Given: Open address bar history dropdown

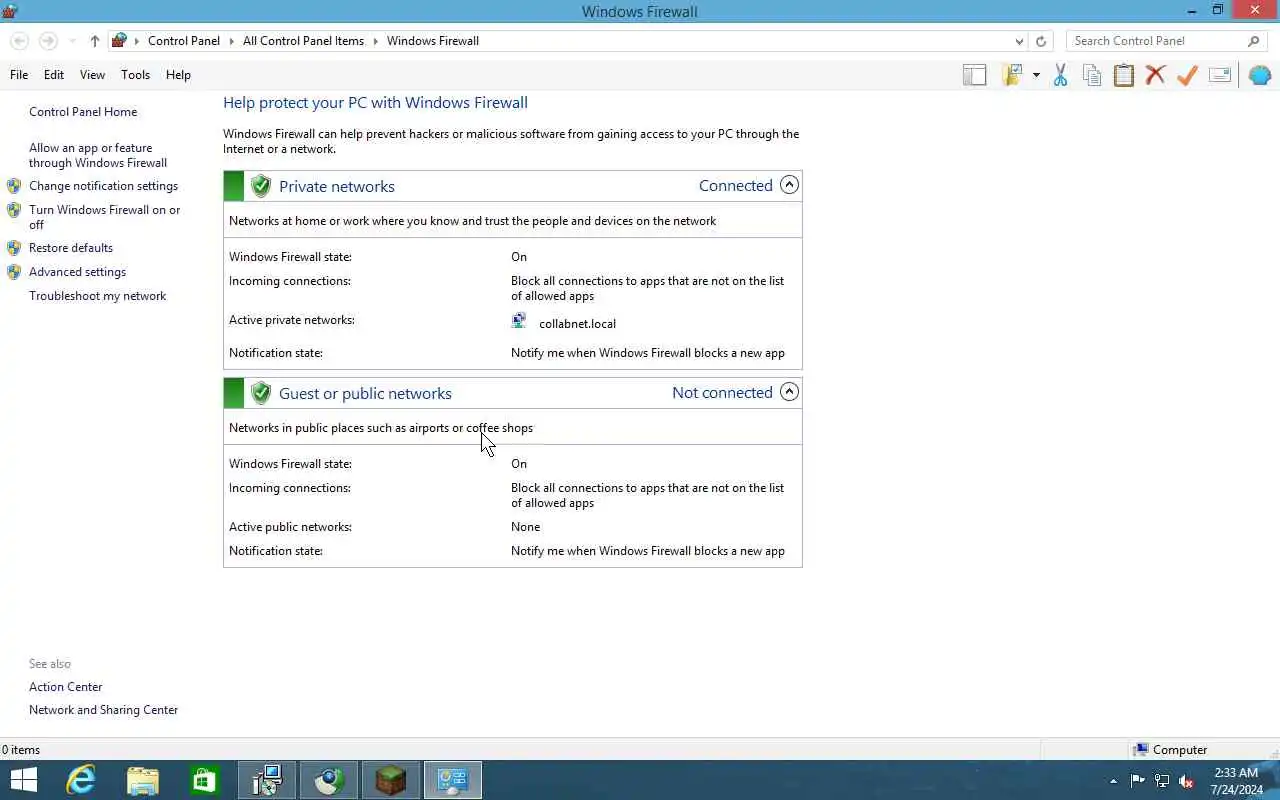Looking at the screenshot, I should pos(1019,41).
